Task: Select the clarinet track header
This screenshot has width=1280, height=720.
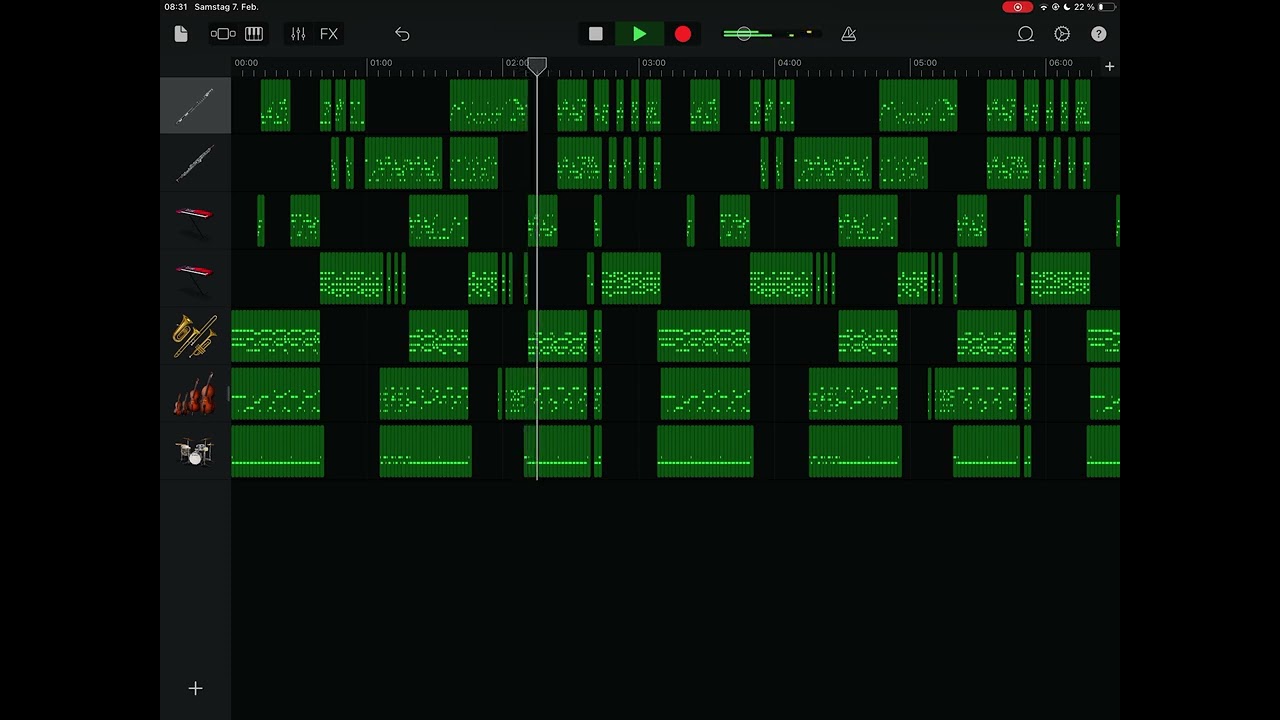Action: 195,163
